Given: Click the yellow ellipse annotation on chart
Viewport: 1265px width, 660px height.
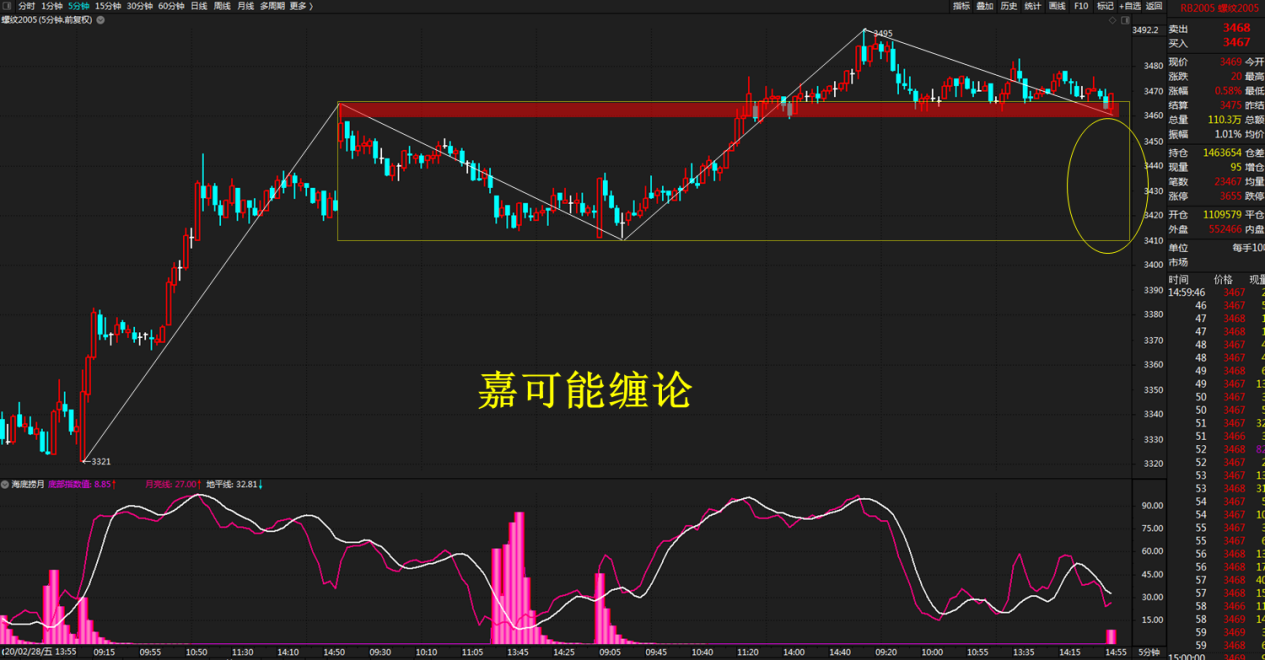Looking at the screenshot, I should coord(1068,185).
